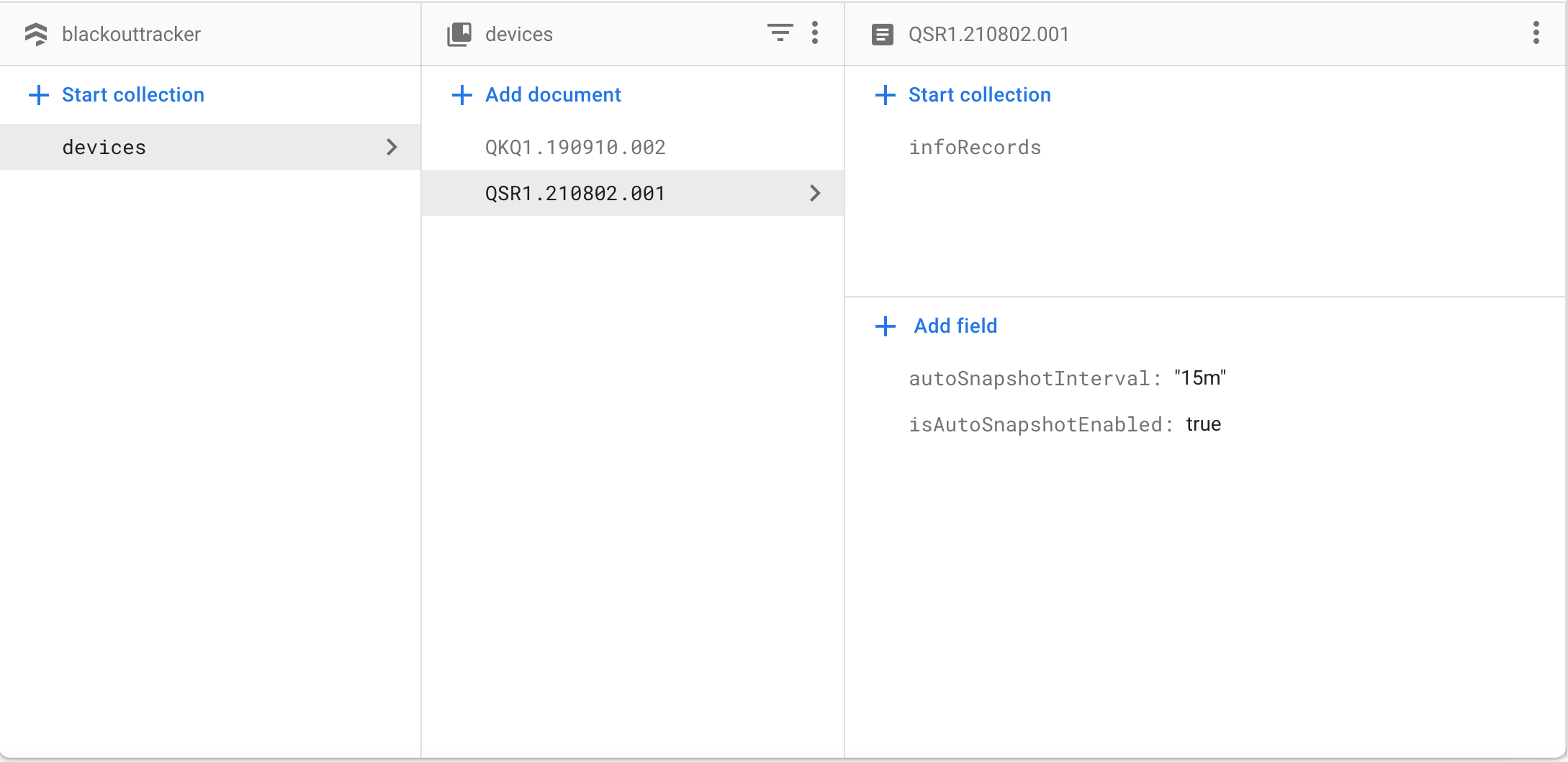Viewport: 1568px width, 762px height.
Task: Expand the chevron on QSR1.210802.001 row
Action: (x=814, y=193)
